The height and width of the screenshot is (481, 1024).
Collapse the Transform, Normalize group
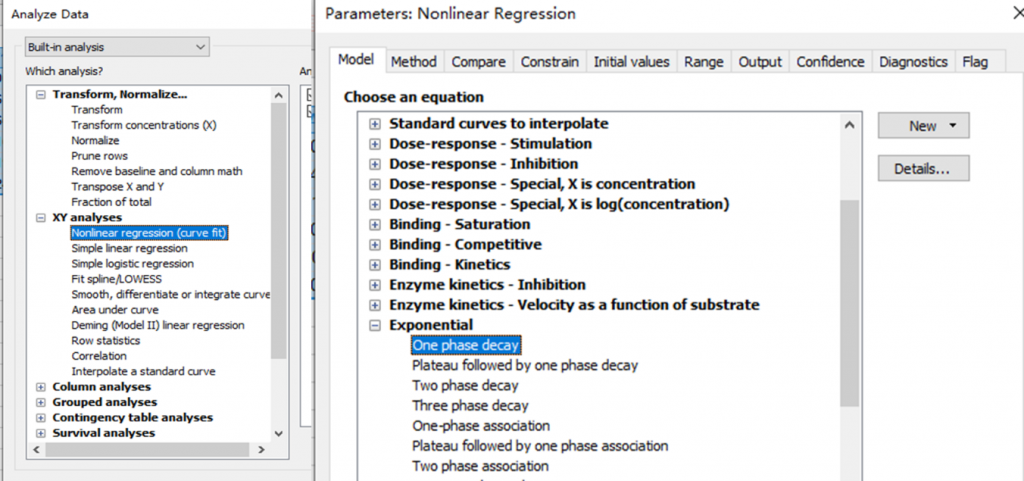(41, 95)
